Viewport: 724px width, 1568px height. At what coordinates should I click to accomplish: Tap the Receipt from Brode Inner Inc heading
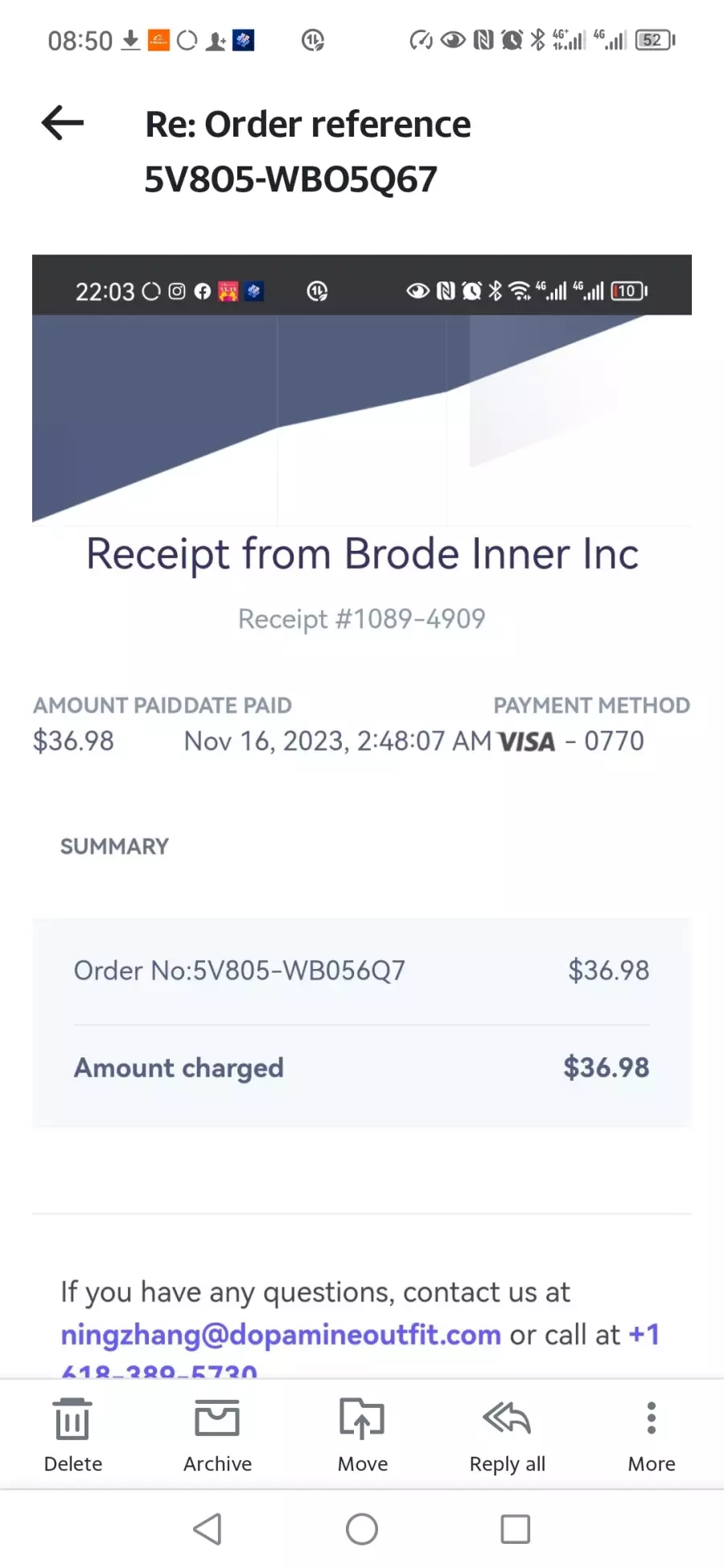tap(362, 554)
